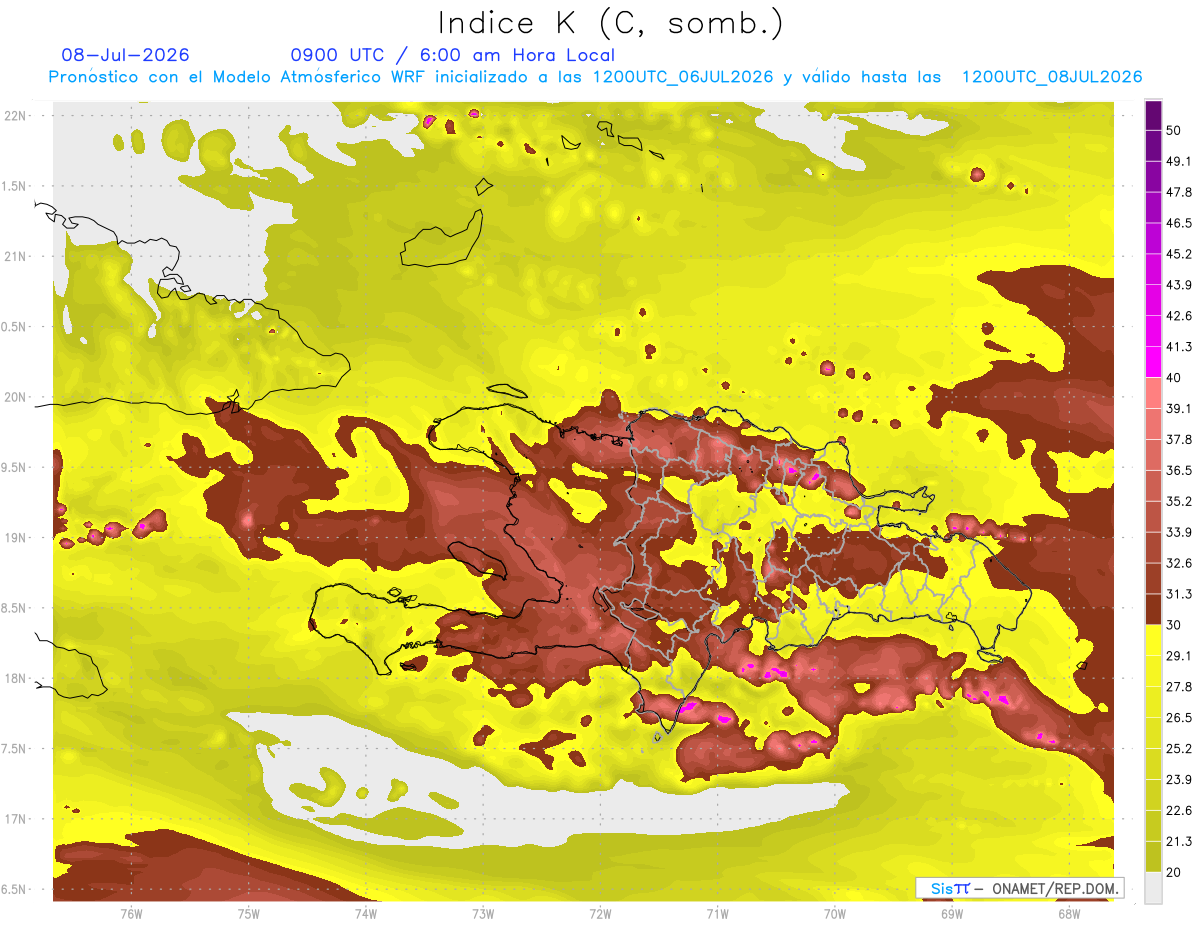Click the colorbar label "22.6"

[1178, 811]
